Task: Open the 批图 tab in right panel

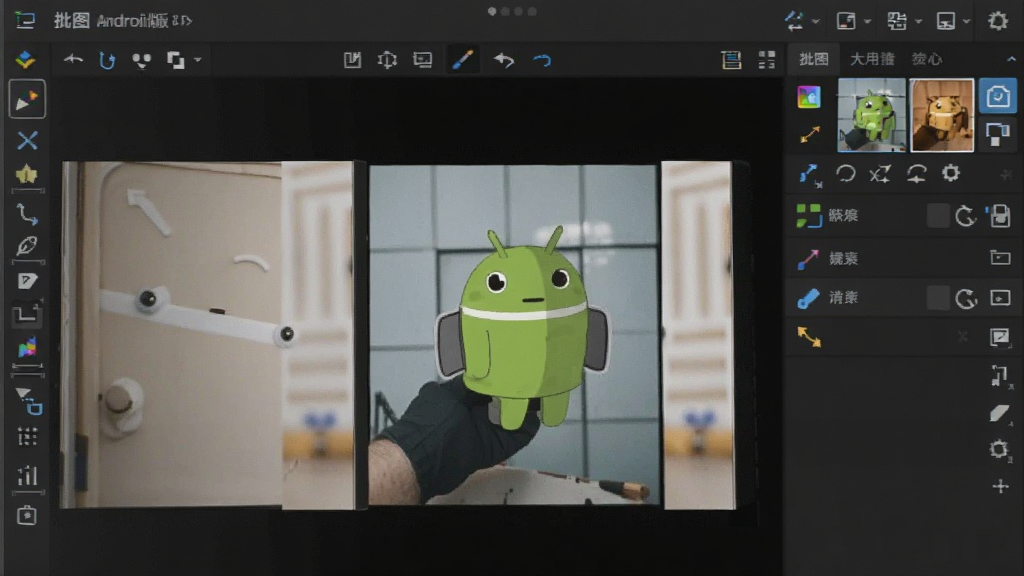Action: coord(814,59)
